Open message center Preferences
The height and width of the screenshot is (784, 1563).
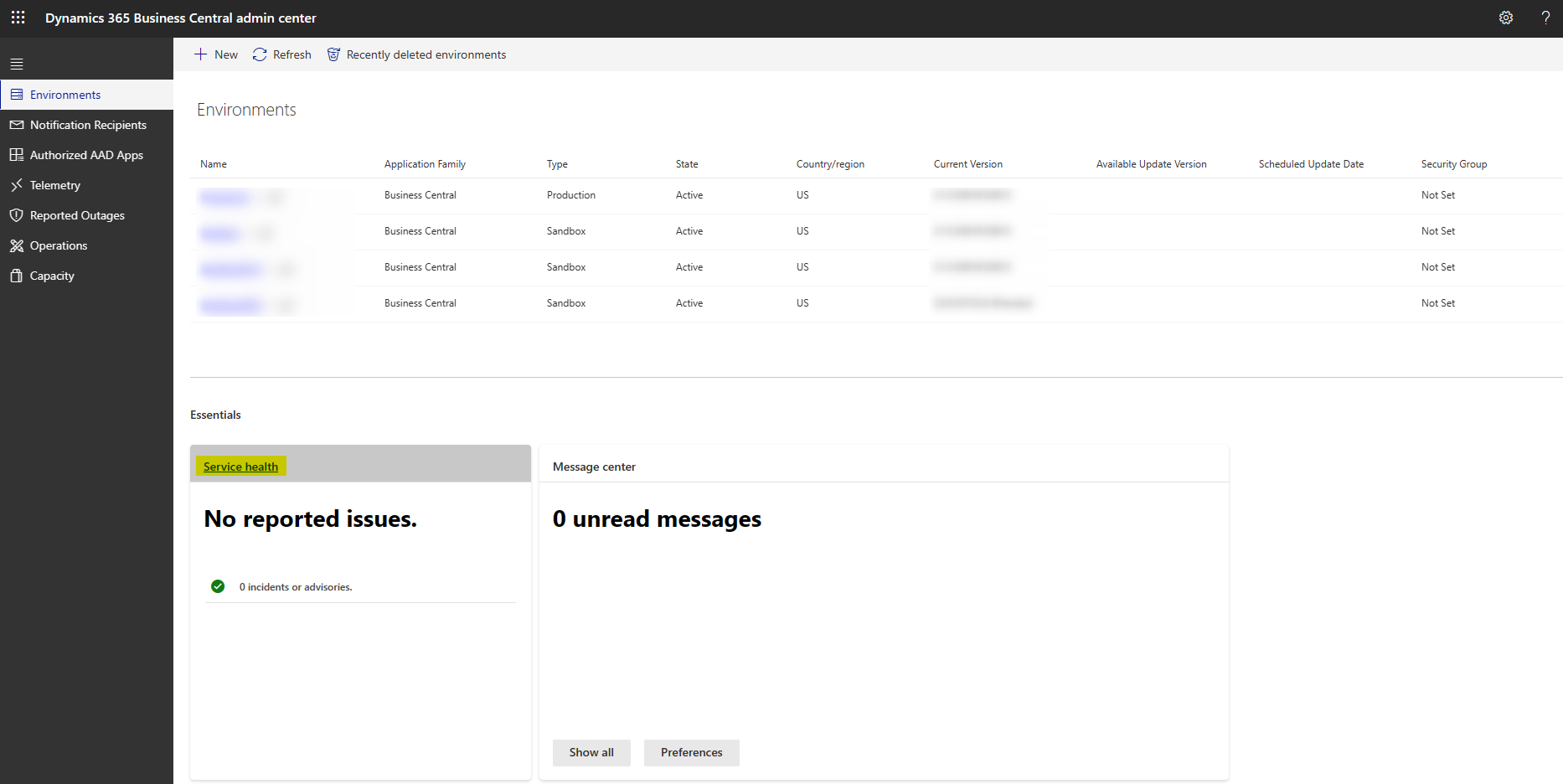coord(691,752)
